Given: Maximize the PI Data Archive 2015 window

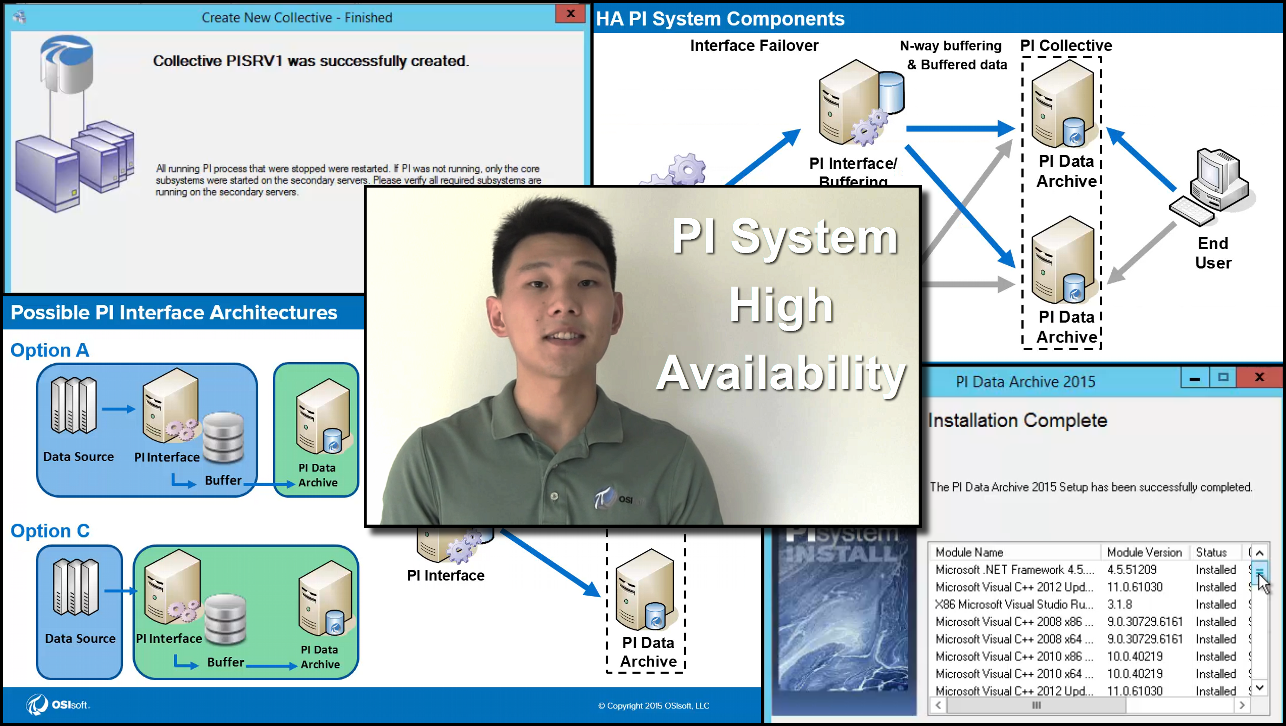Looking at the screenshot, I should click(1222, 379).
